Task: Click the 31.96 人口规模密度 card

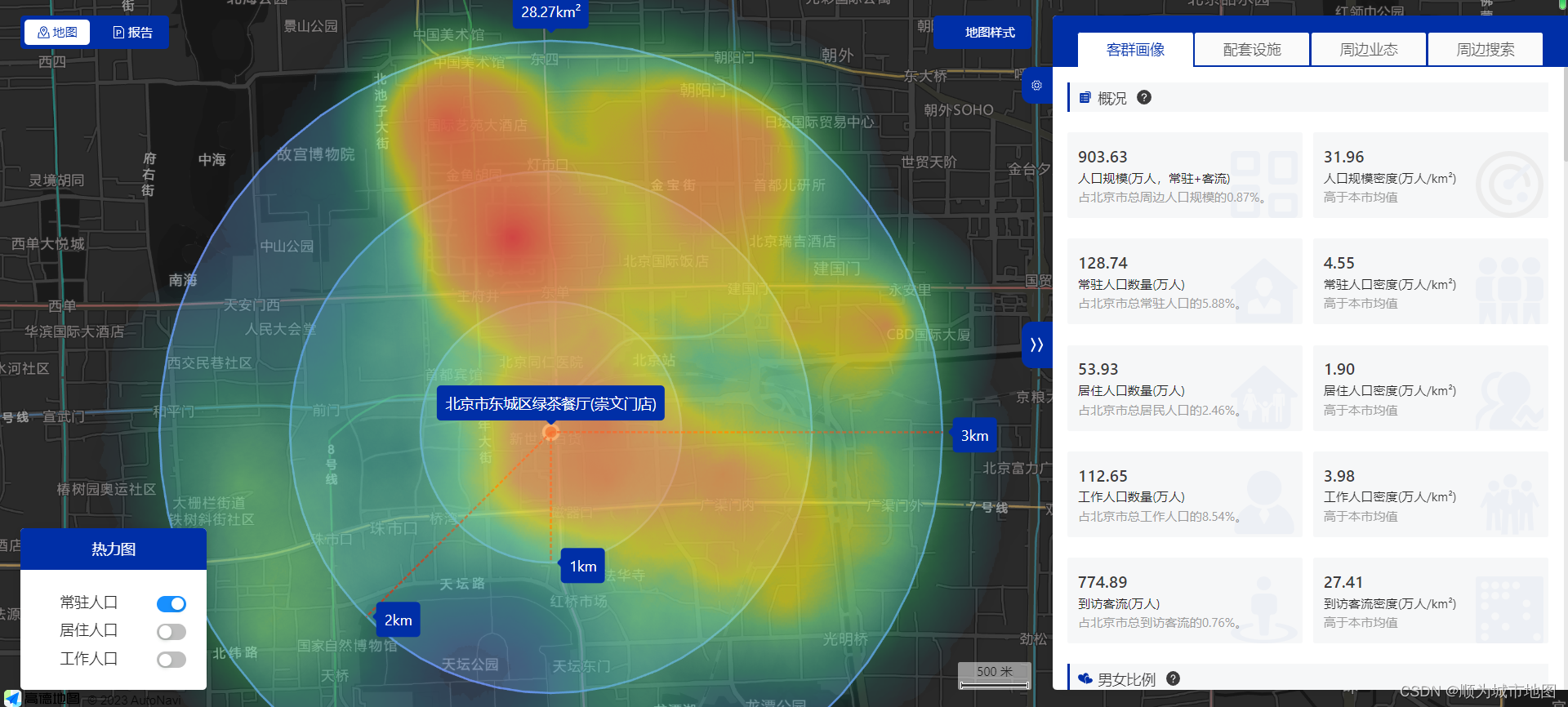Action: [1430, 175]
